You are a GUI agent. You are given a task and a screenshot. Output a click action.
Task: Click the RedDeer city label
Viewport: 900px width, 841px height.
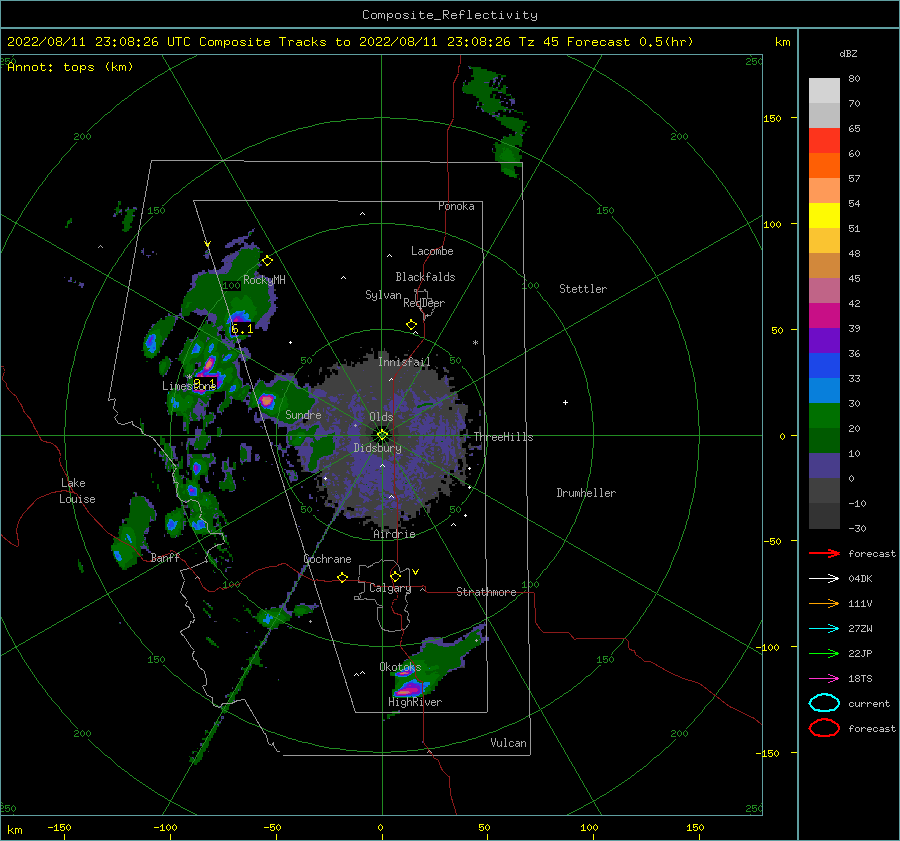pos(424,303)
